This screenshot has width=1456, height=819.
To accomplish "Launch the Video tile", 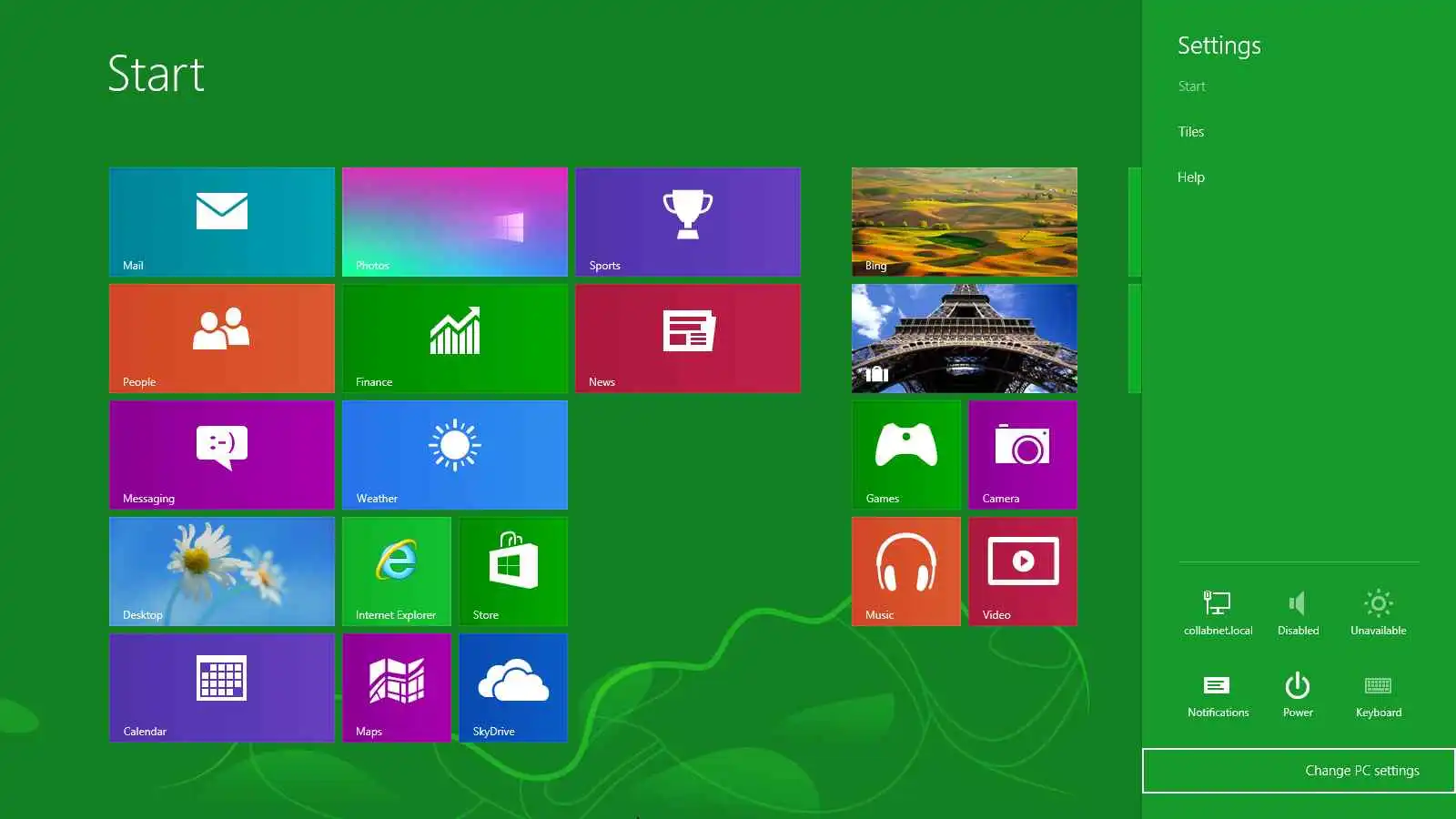I will [x=1023, y=571].
